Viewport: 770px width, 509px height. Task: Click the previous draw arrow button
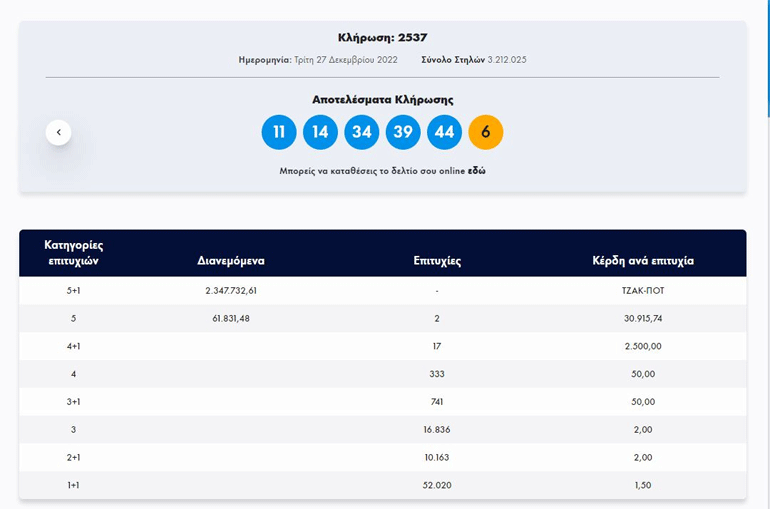[58, 132]
